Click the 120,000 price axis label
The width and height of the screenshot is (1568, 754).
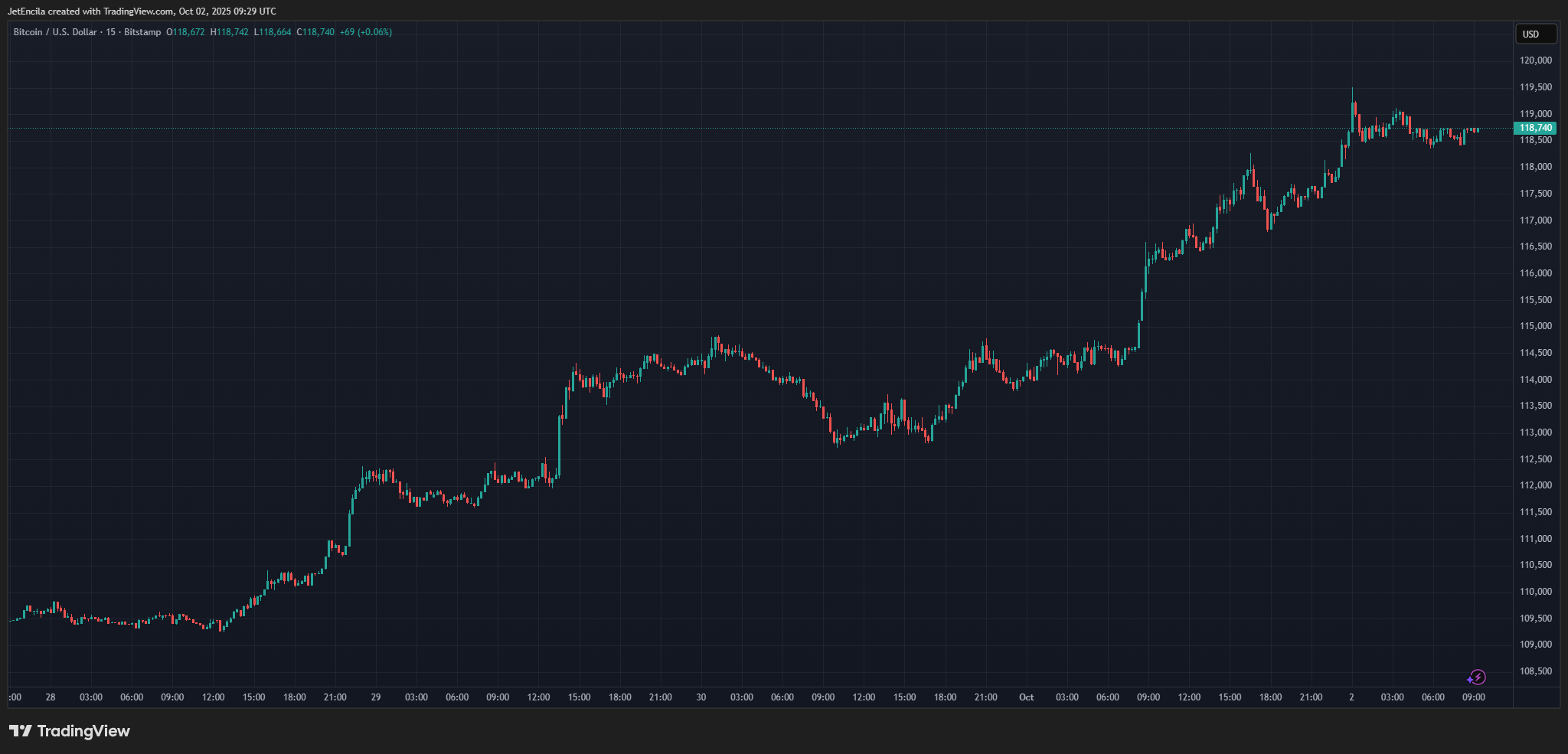(1535, 60)
